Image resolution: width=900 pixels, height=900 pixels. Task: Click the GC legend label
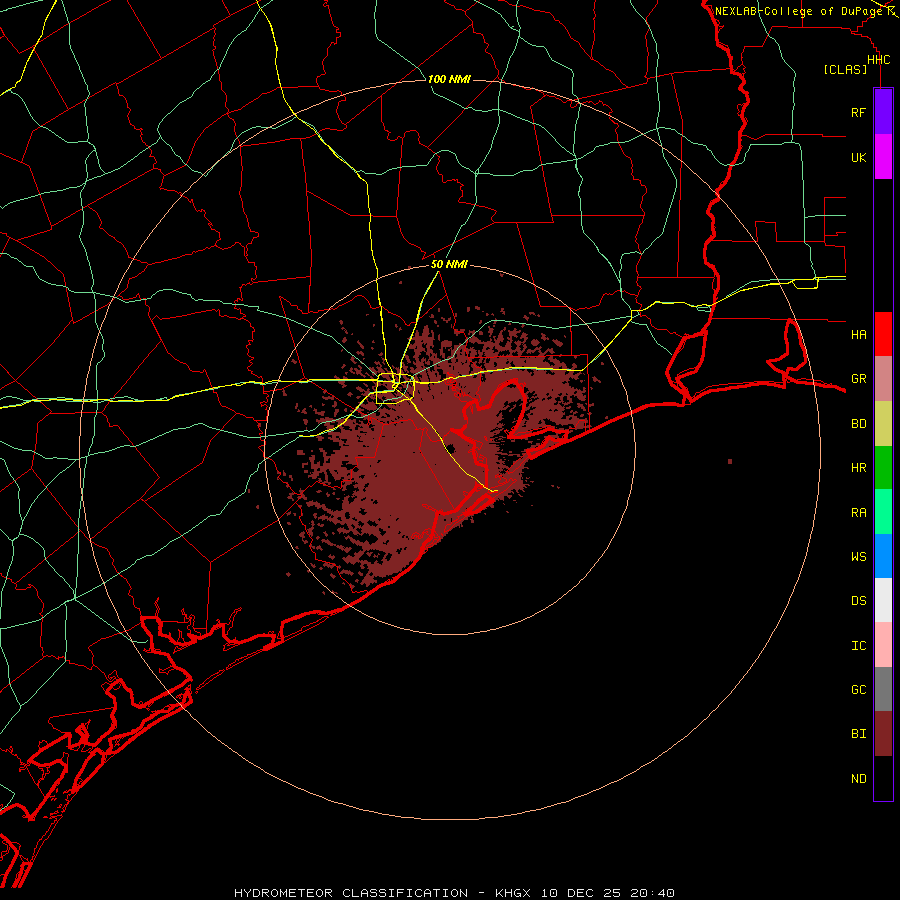858,689
